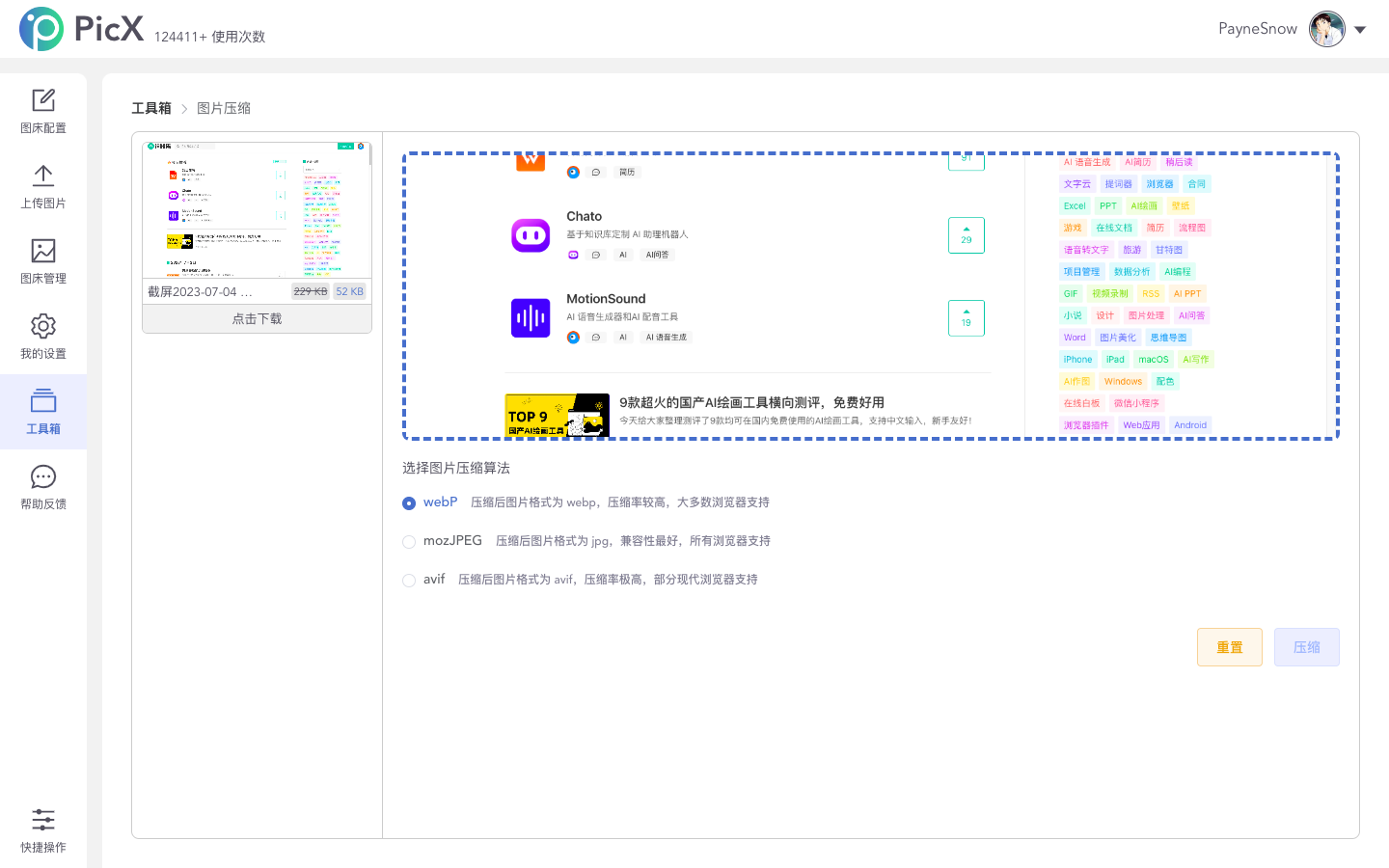Click the 29 vote stepper for Chato
The image size is (1389, 868).
[966, 234]
